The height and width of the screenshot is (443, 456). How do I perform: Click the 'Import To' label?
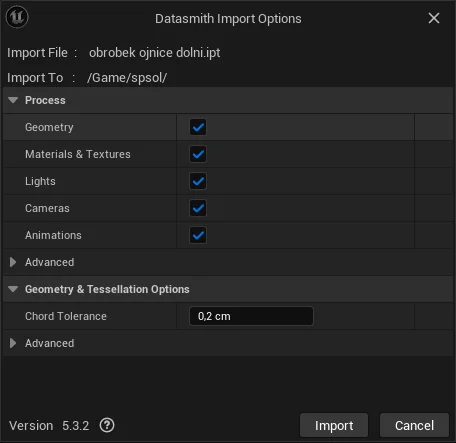tap(35, 78)
